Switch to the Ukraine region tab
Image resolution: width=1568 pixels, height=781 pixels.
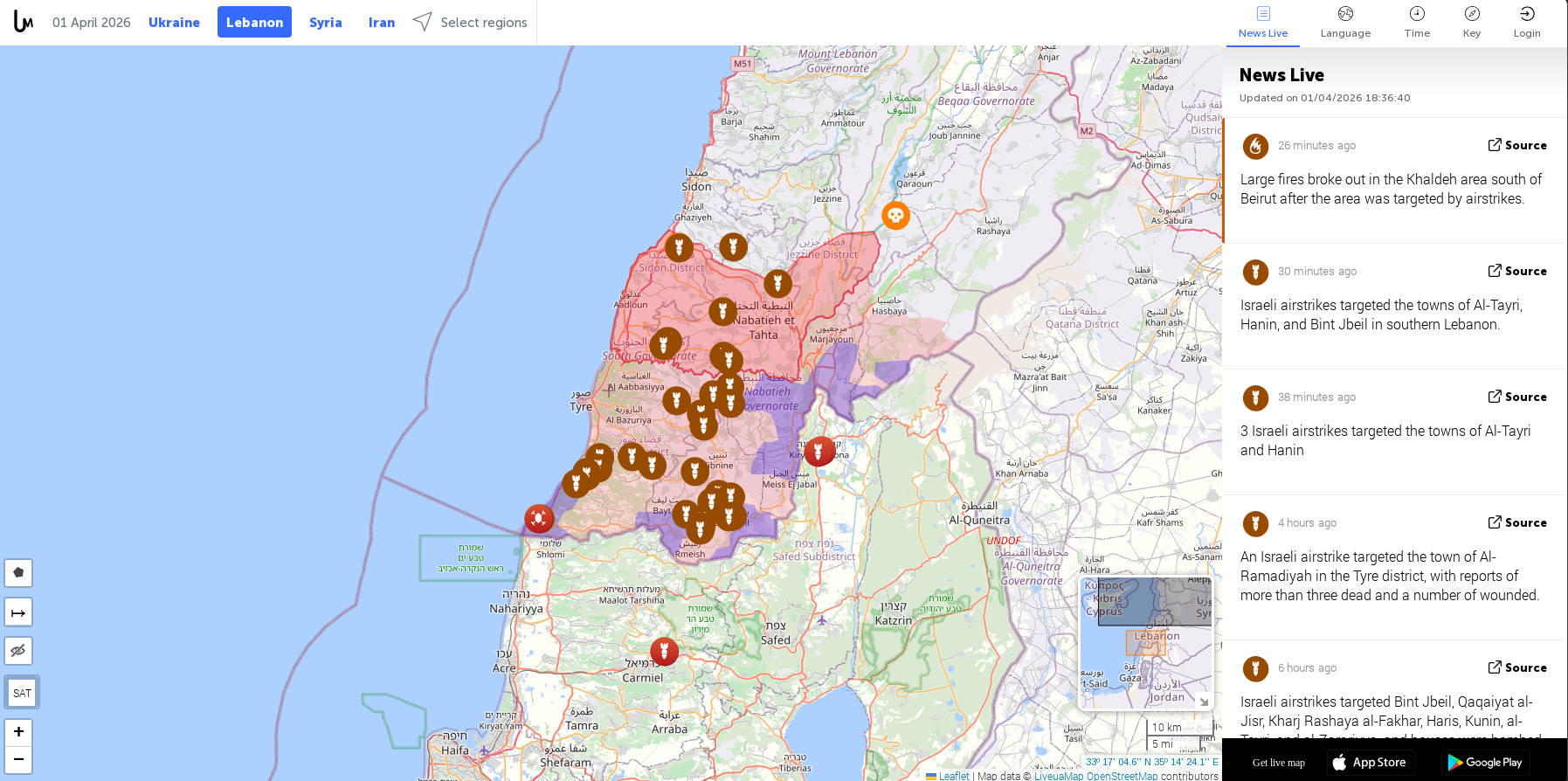(174, 23)
